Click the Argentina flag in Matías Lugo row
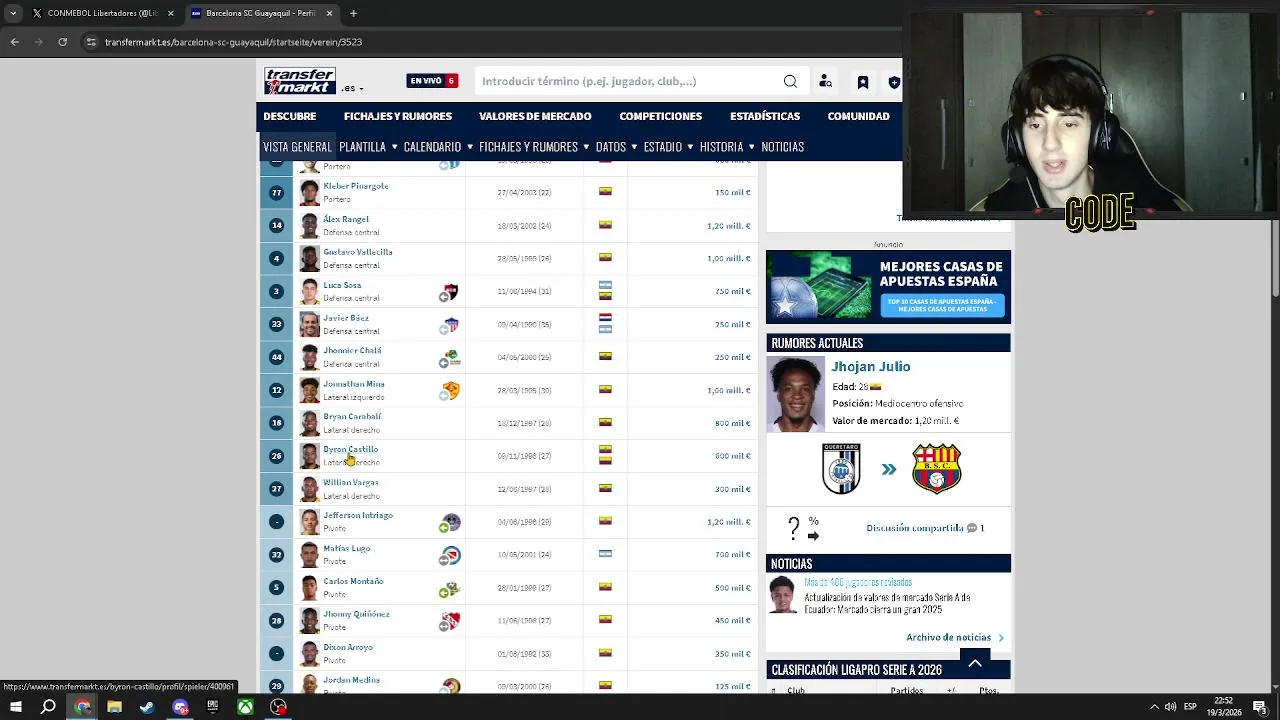The image size is (1280, 720). [605, 553]
